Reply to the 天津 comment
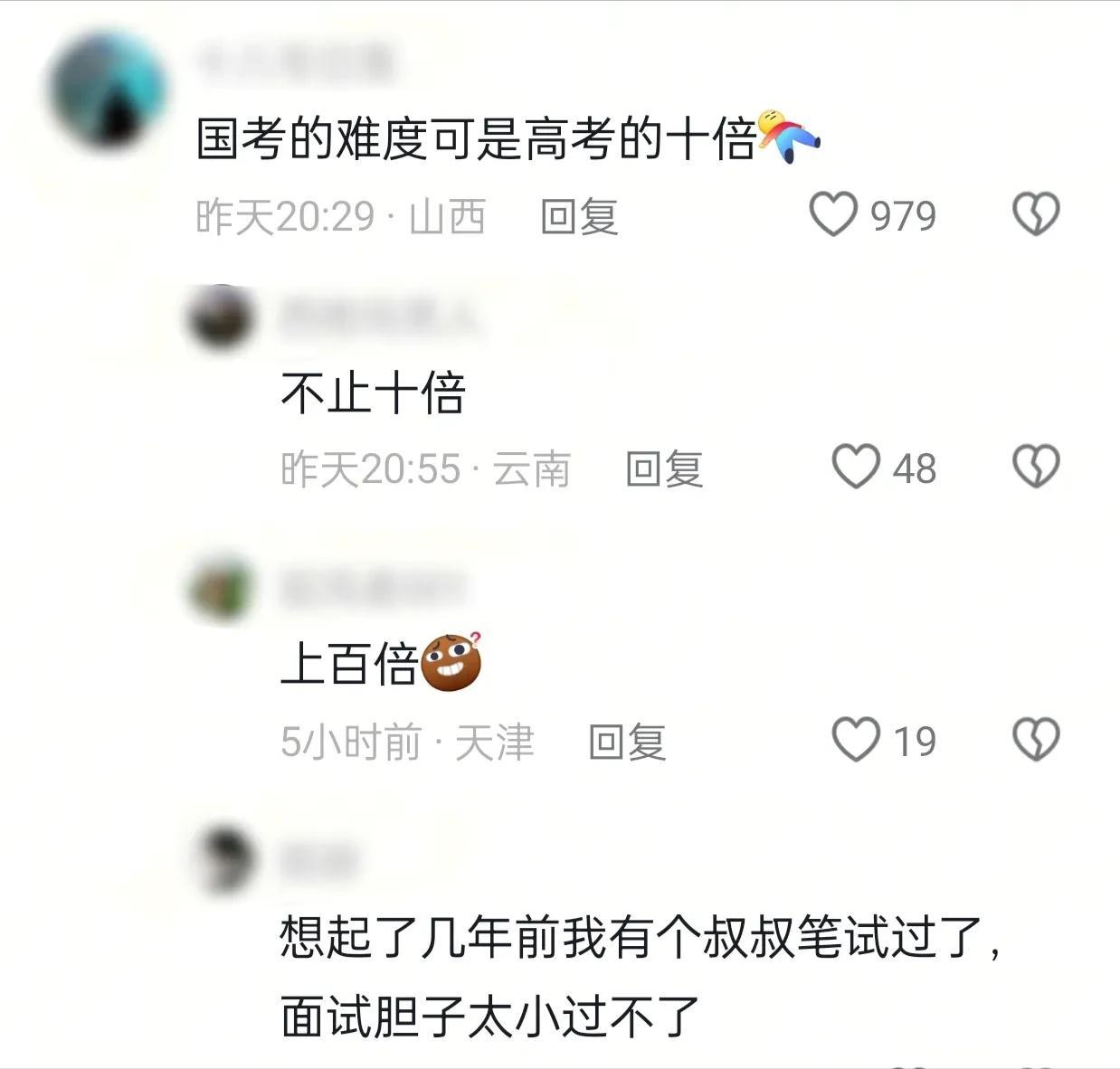1120x1069 pixels. pos(627,743)
